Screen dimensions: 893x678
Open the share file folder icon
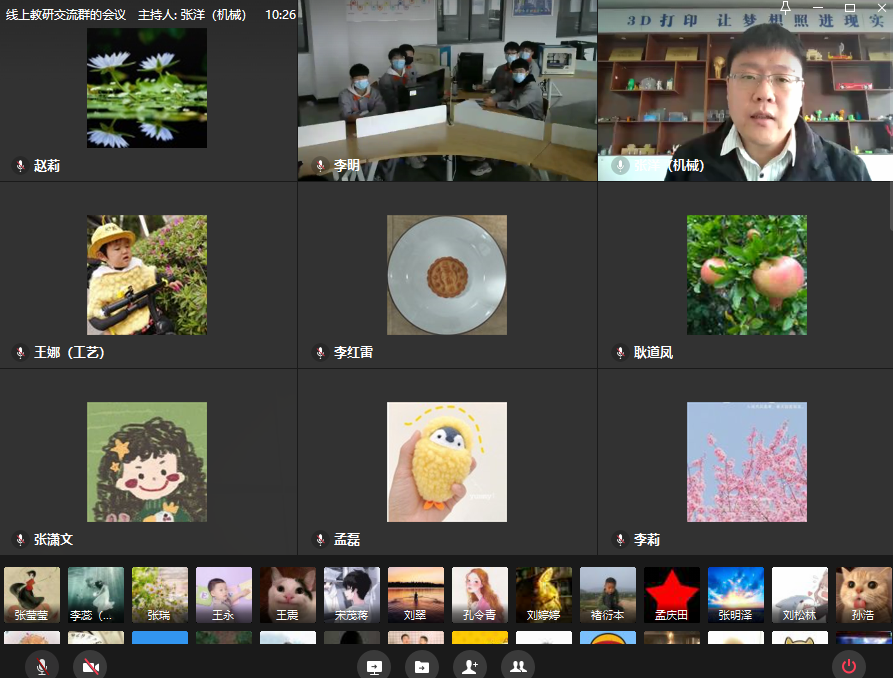422,666
